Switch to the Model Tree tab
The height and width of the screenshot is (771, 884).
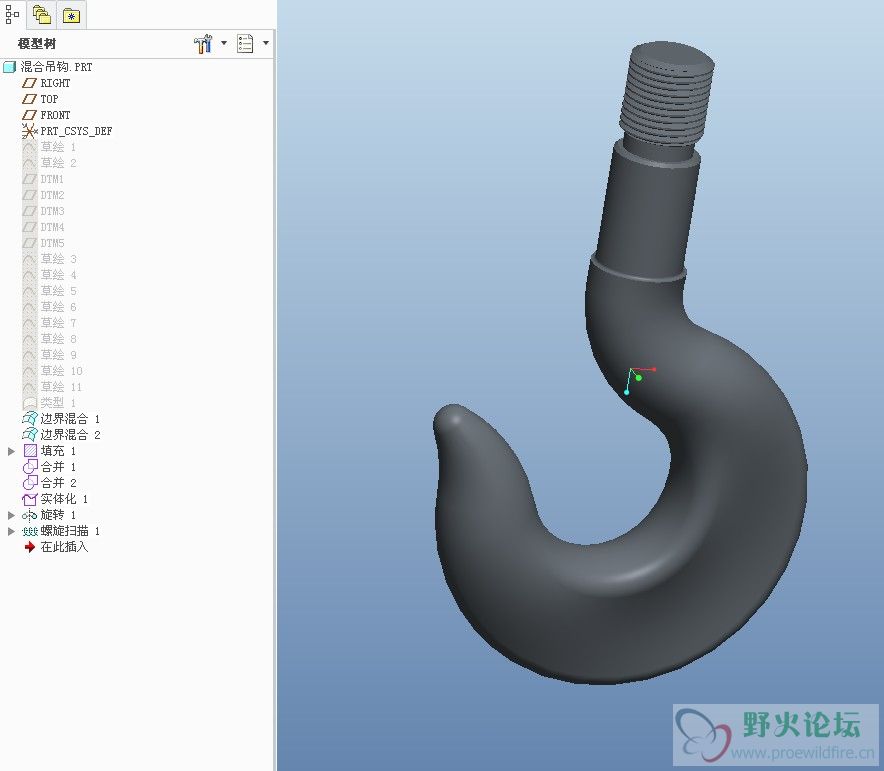[x=12, y=14]
